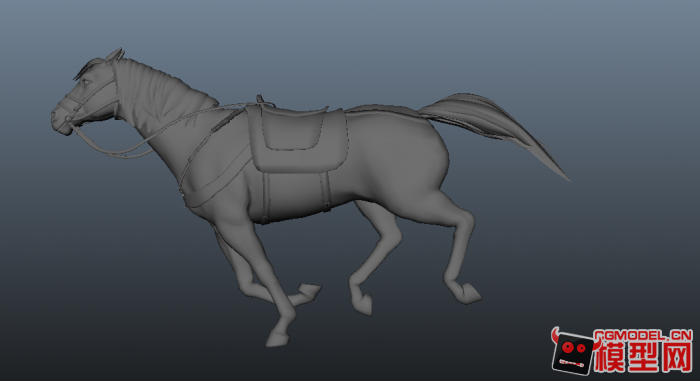Click the hoof of the lowest extended front leg
This screenshot has height=381, width=700.
coord(277,339)
